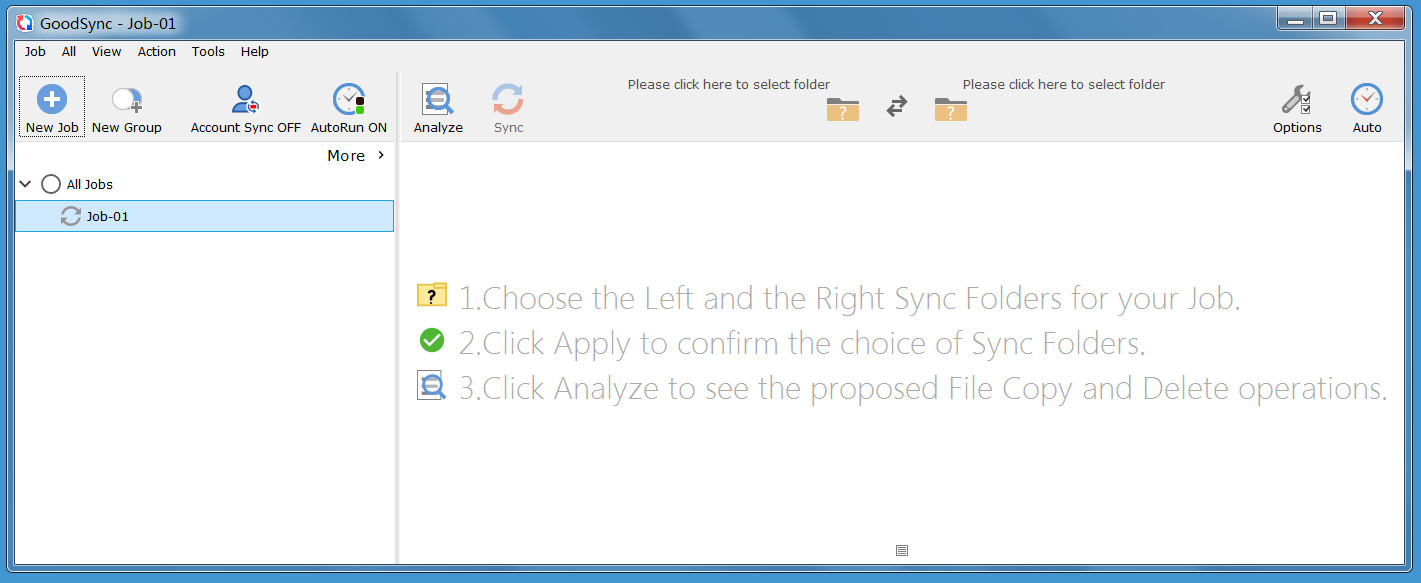The image size is (1421, 583).
Task: Open the Action menu
Action: point(156,51)
